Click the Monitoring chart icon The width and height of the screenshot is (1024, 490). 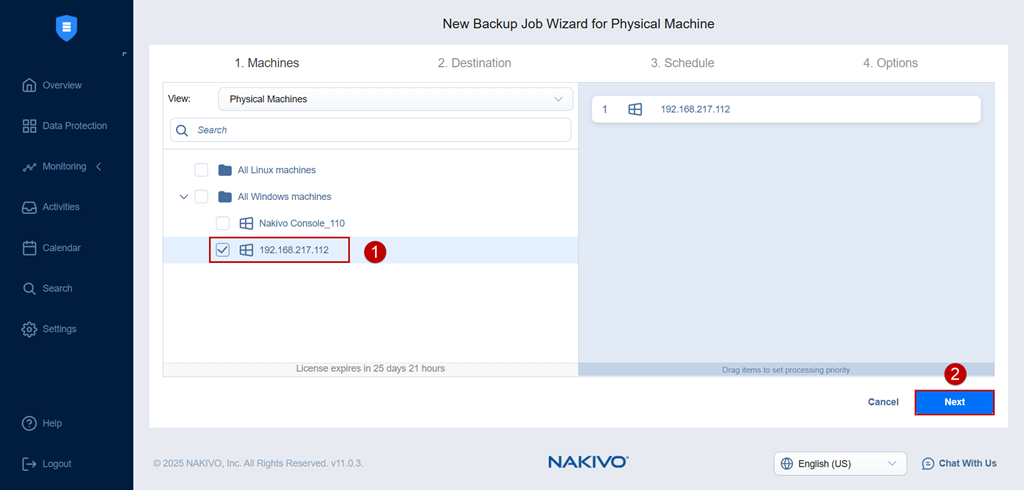tap(29, 167)
